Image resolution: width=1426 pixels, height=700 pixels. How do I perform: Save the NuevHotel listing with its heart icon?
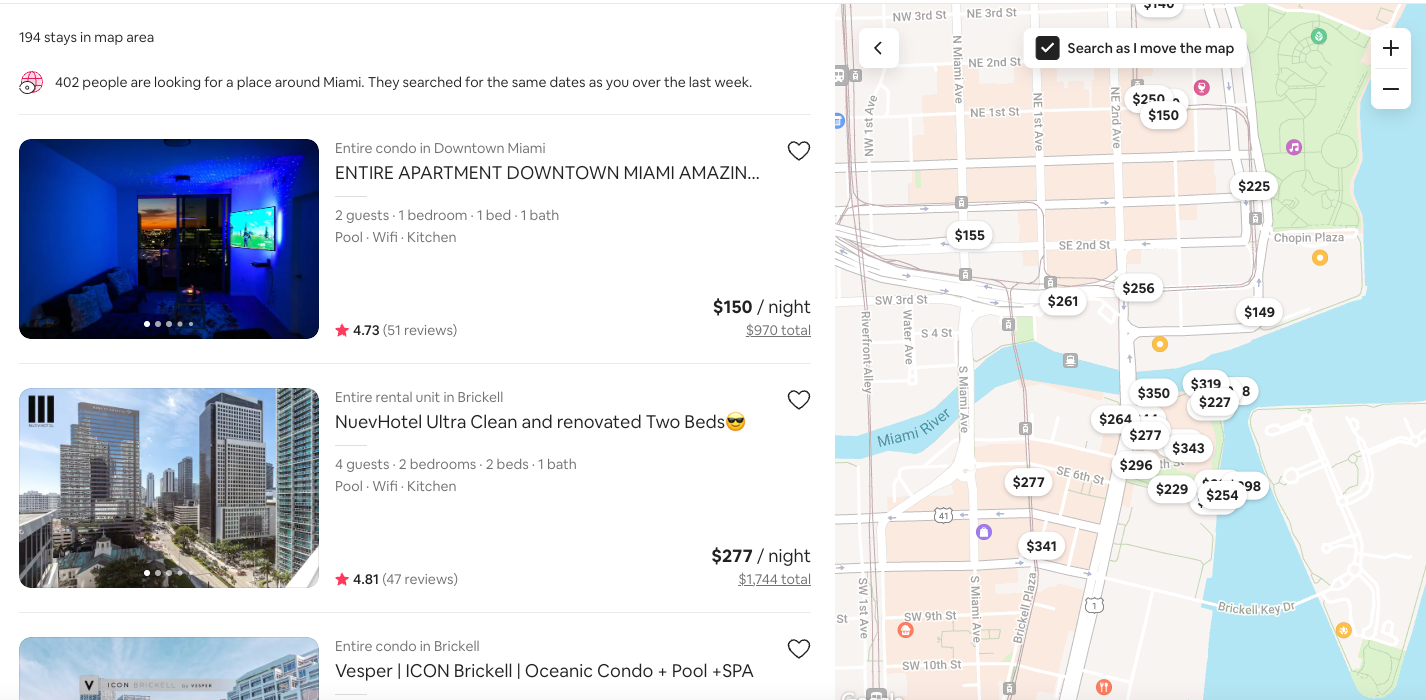point(798,400)
